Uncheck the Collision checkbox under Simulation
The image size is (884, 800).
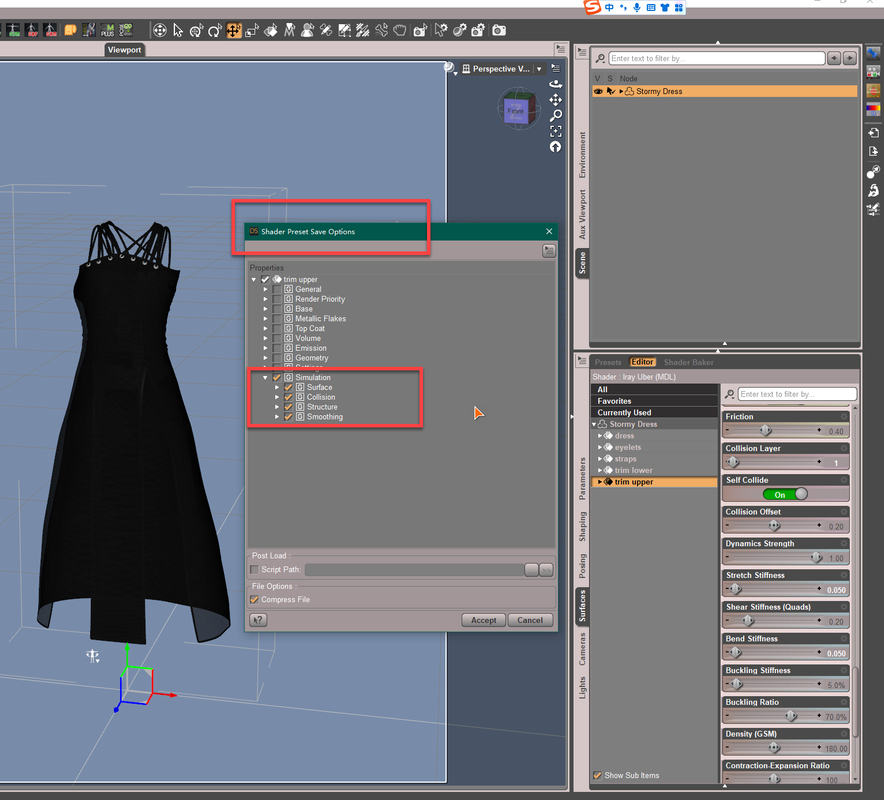click(289, 397)
